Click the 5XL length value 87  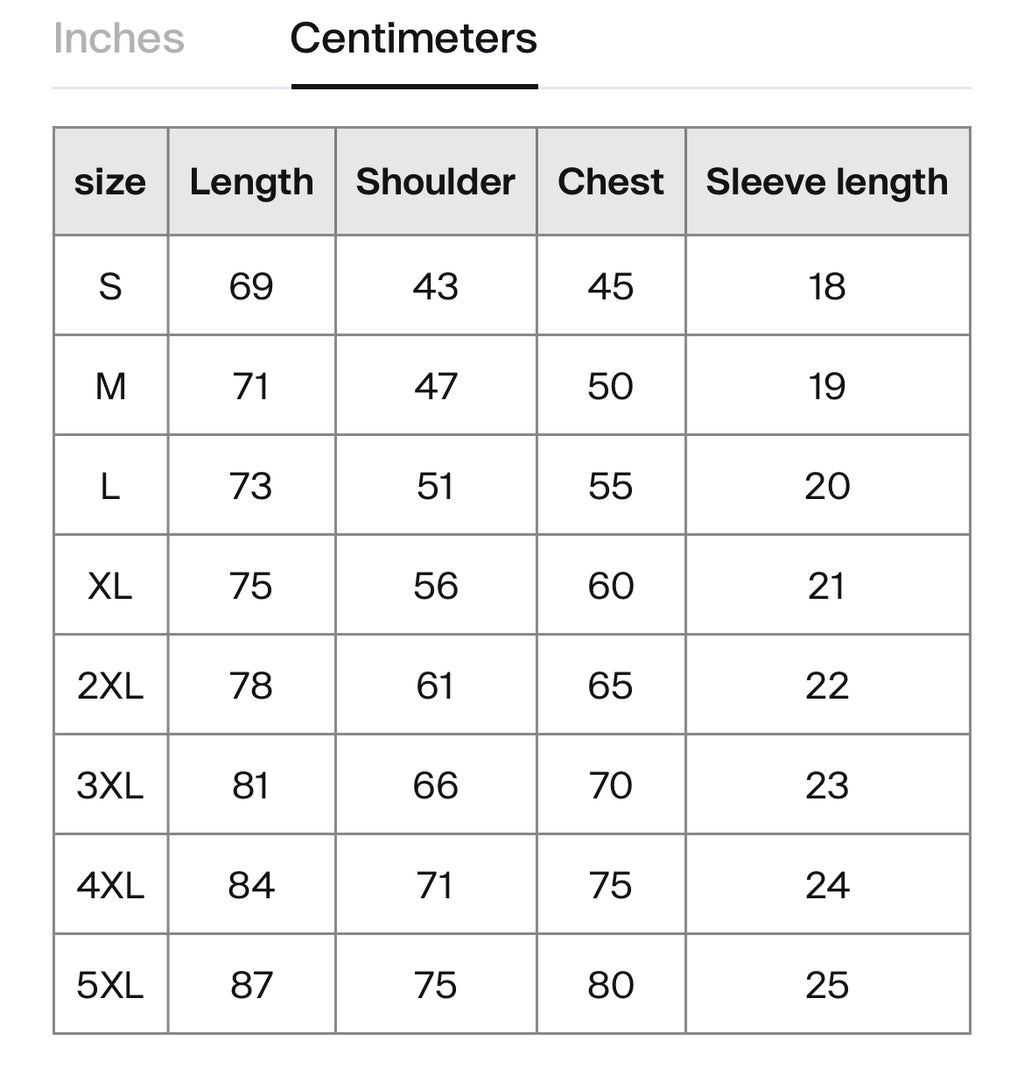coord(251,986)
